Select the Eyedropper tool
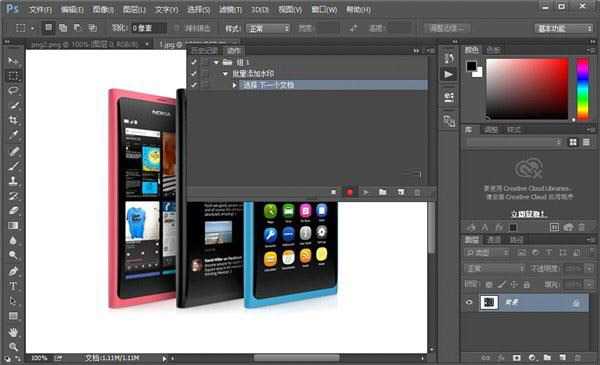Screen dimensions: 600x365 pos(13,135)
